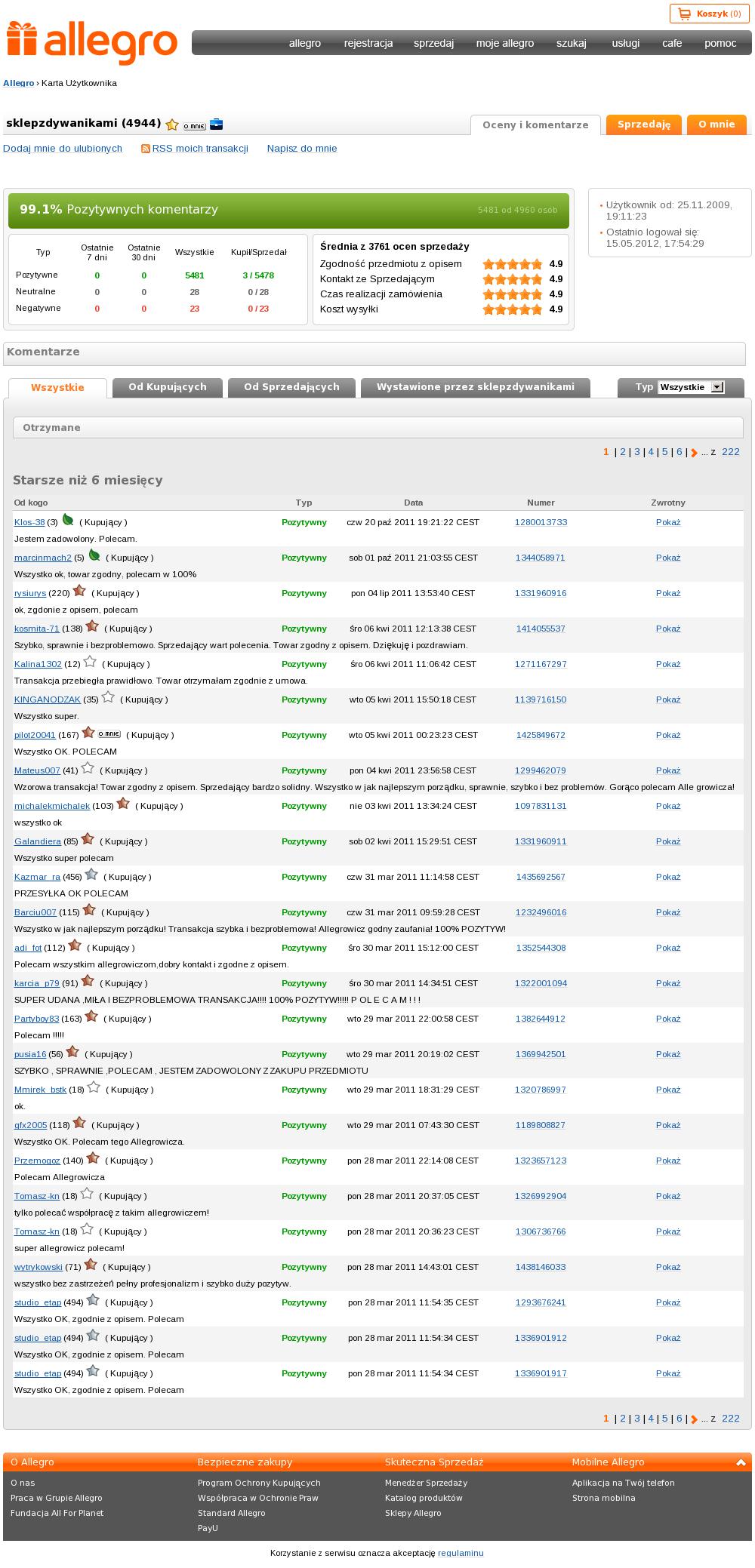755x1568 pixels.
Task: Click the blue star icon next to Kazmar_ra
Action: 91,875
